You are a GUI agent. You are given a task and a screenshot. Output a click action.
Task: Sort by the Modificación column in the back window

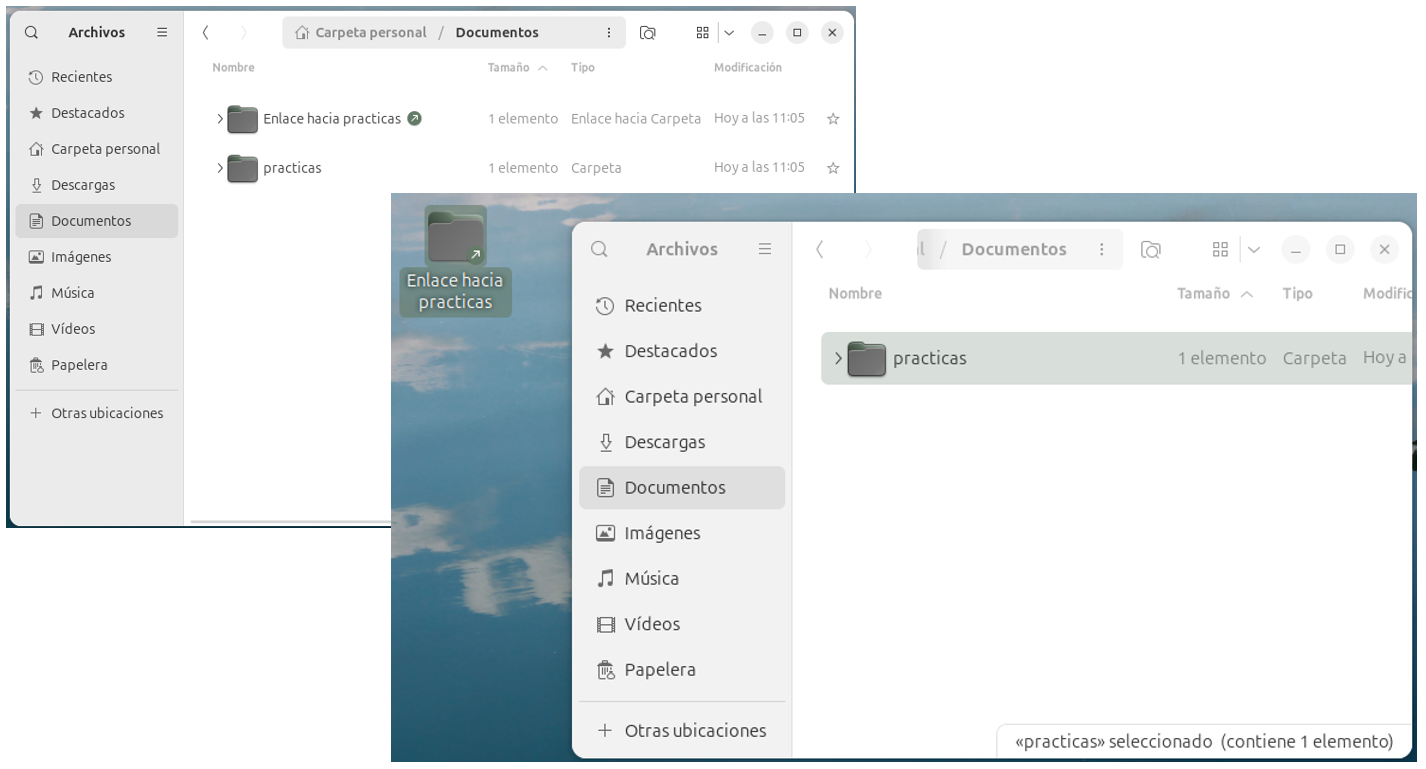747,68
